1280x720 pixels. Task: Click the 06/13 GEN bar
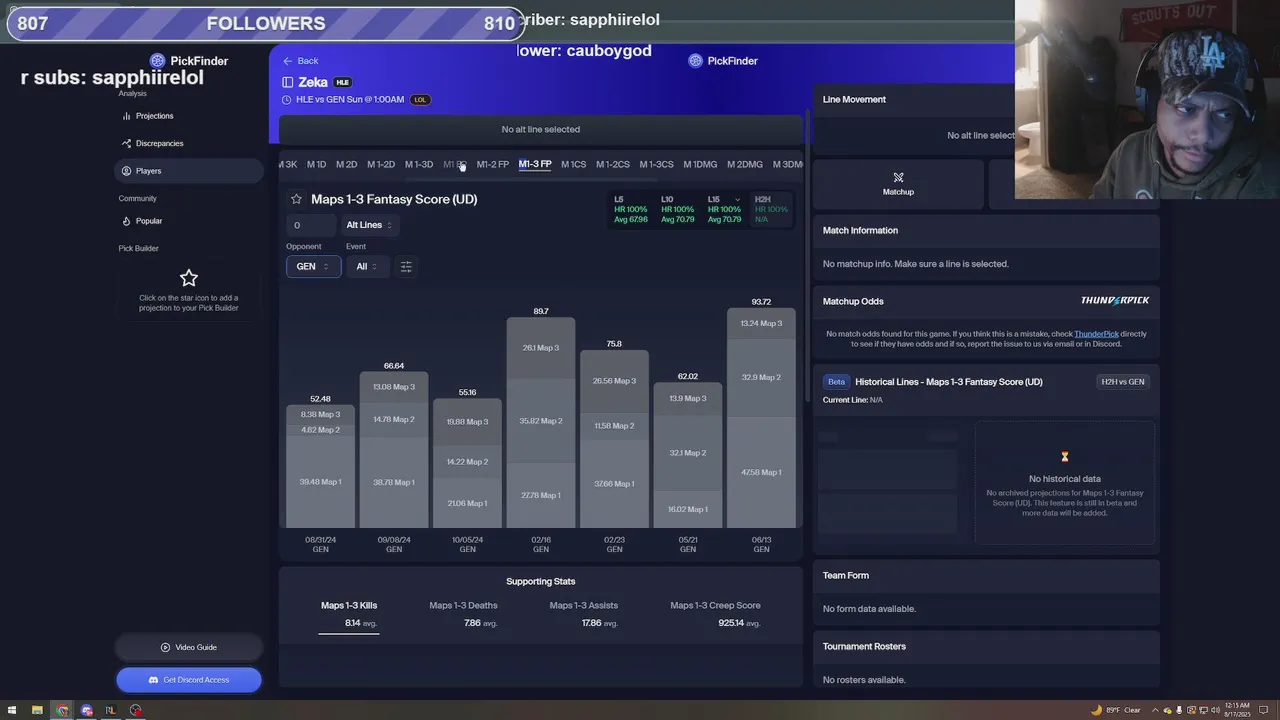coord(761,418)
